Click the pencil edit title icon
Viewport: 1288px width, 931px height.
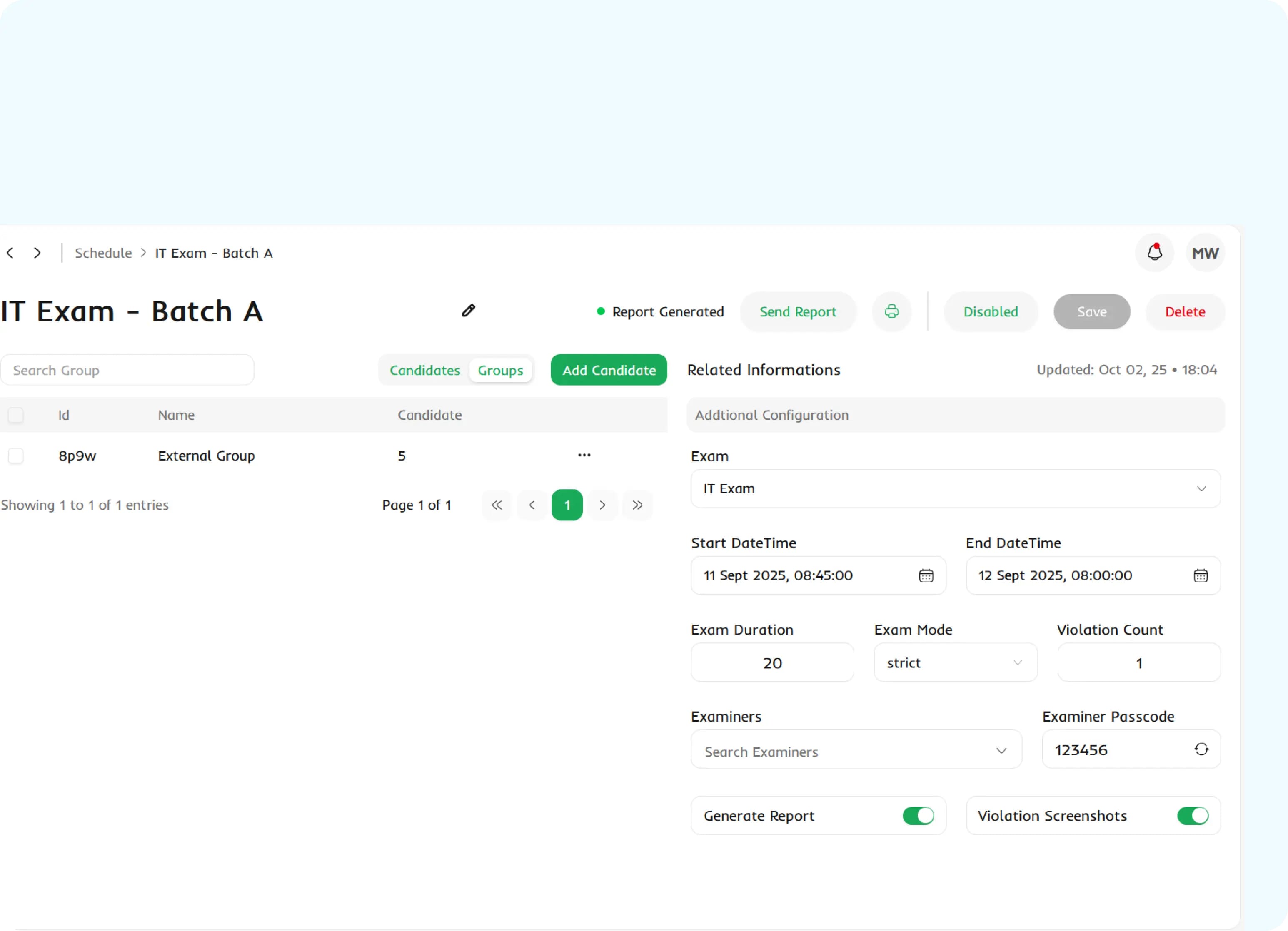tap(468, 311)
